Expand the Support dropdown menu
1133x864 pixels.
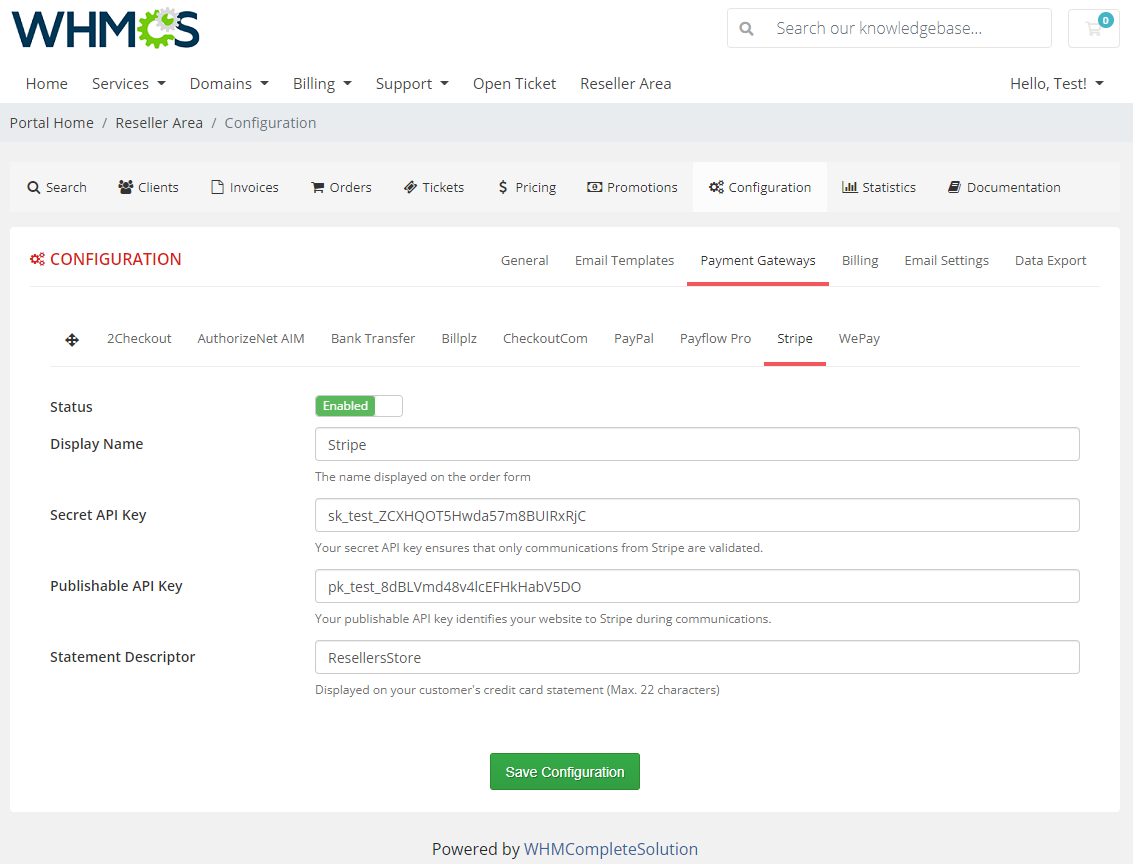click(x=412, y=84)
